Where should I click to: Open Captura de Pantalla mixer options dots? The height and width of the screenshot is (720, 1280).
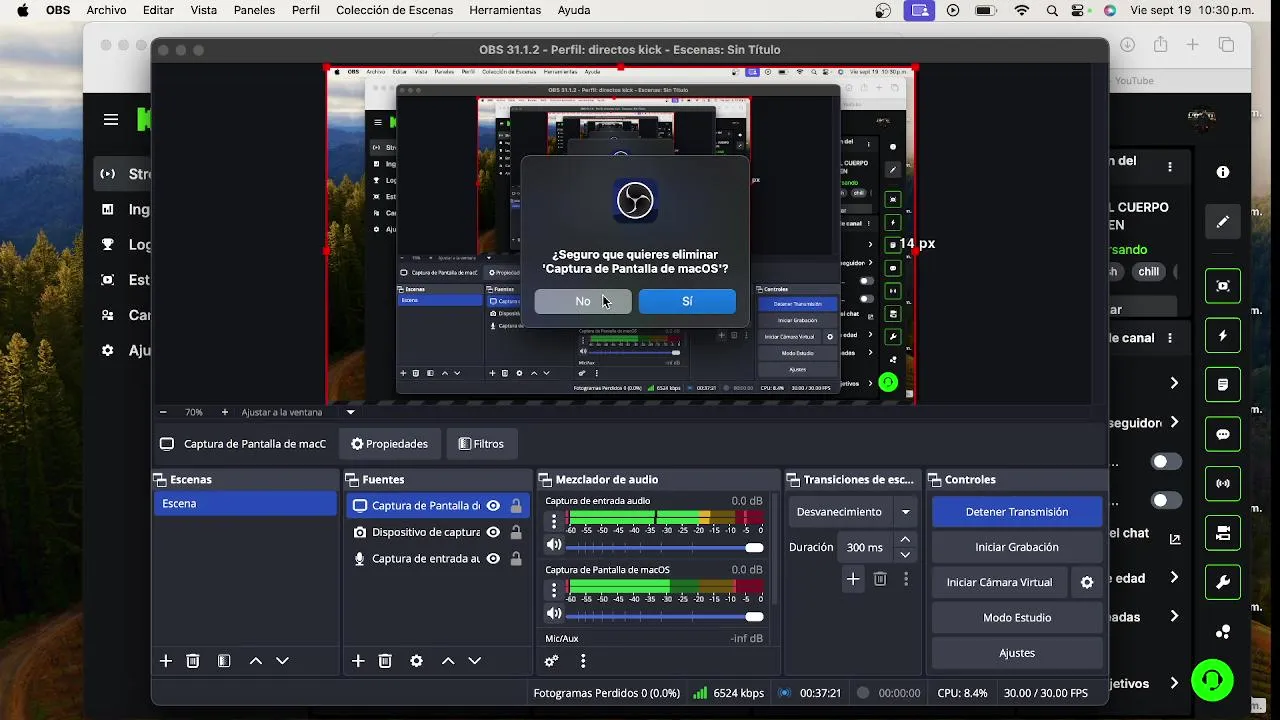554,590
